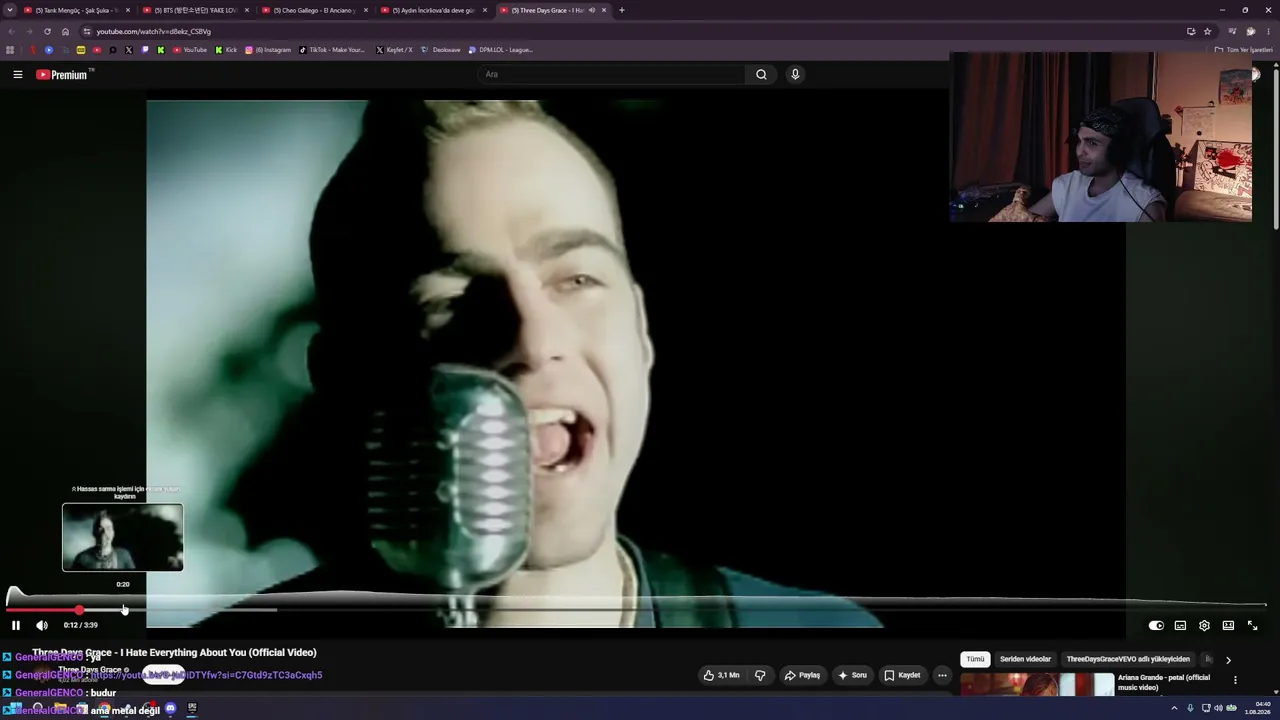Show more filter chips with right arrow
This screenshot has width=1280, height=720.
pos(1228,660)
